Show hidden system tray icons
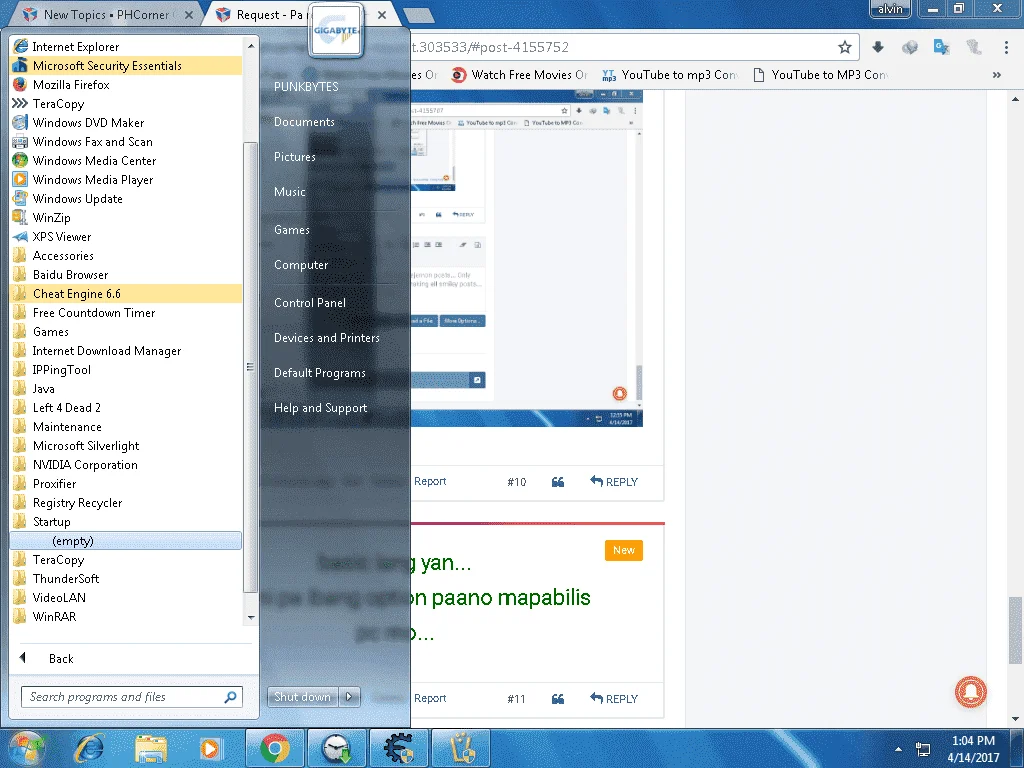This screenshot has width=1024, height=768. pyautogui.click(x=898, y=749)
